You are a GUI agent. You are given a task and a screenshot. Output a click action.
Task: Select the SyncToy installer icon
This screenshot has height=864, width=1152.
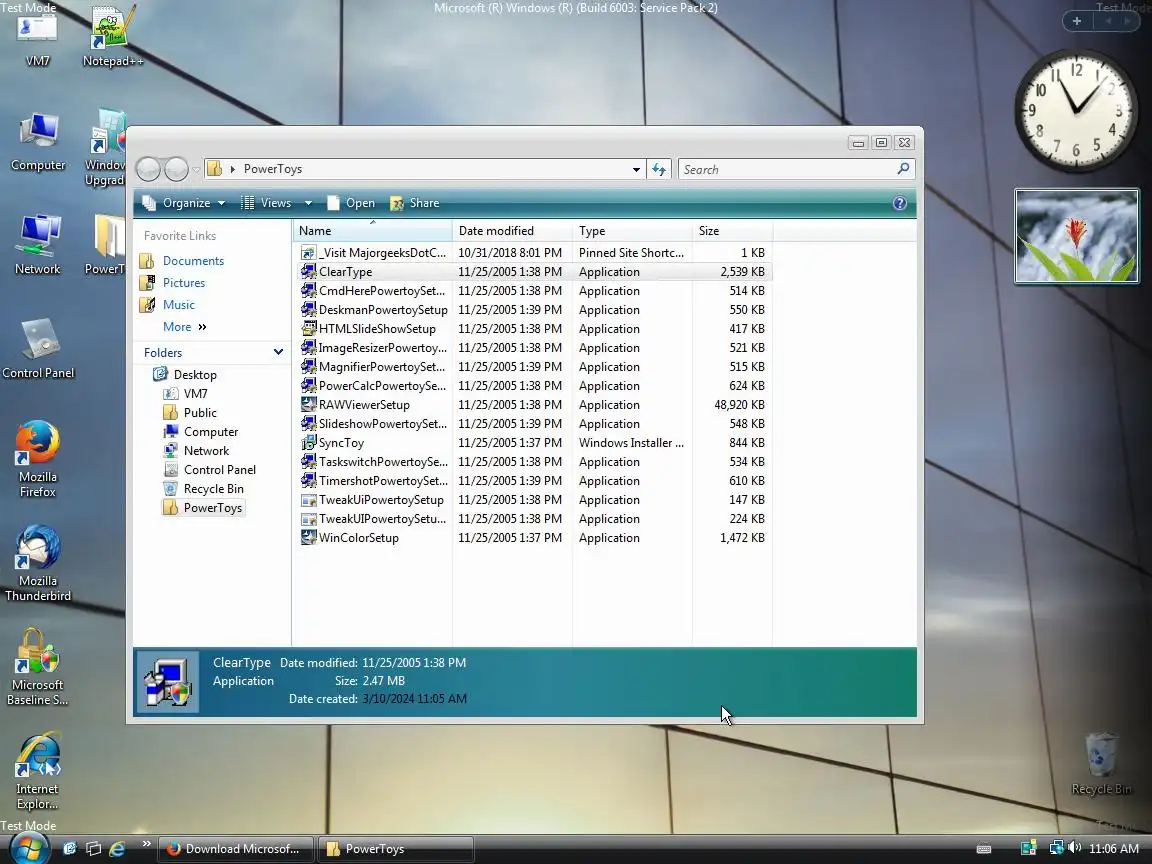pos(309,443)
